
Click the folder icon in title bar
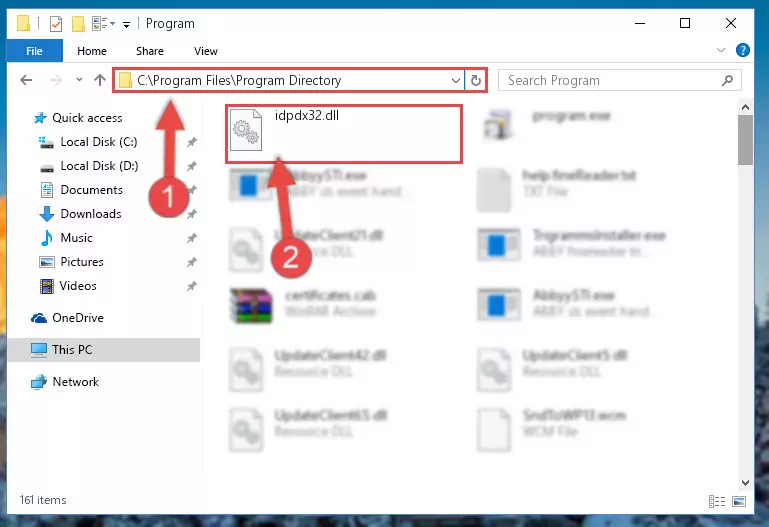tap(23, 24)
